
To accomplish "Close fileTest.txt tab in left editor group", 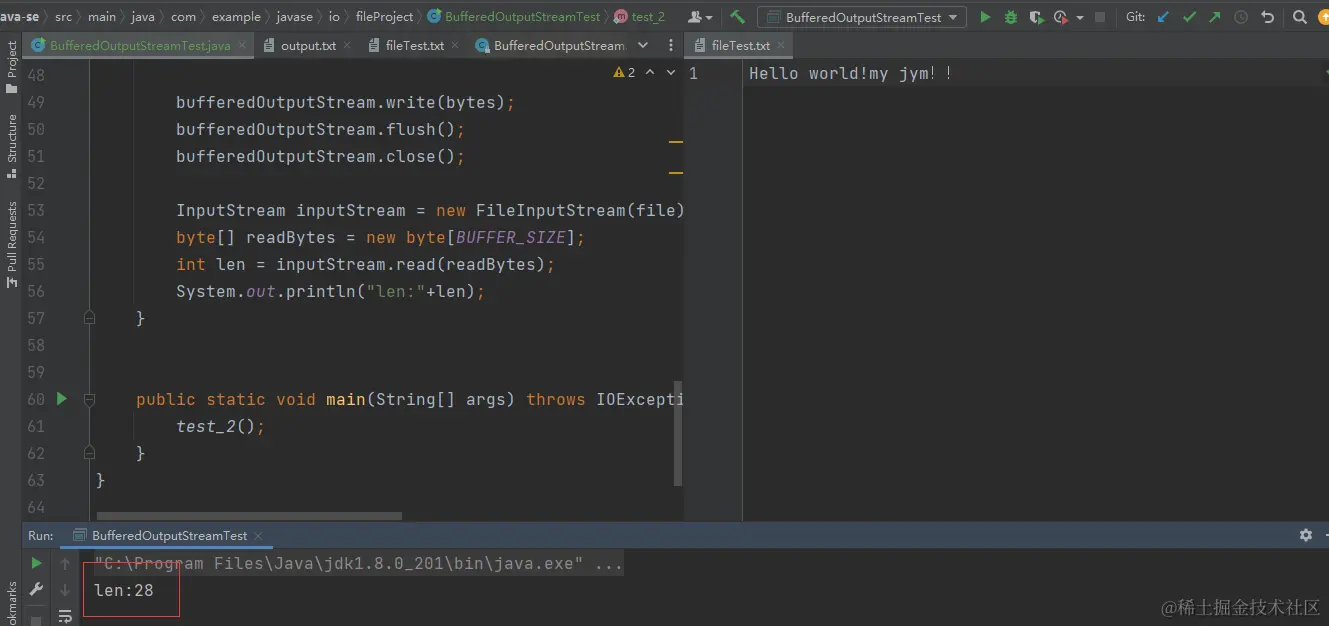I will point(455,46).
